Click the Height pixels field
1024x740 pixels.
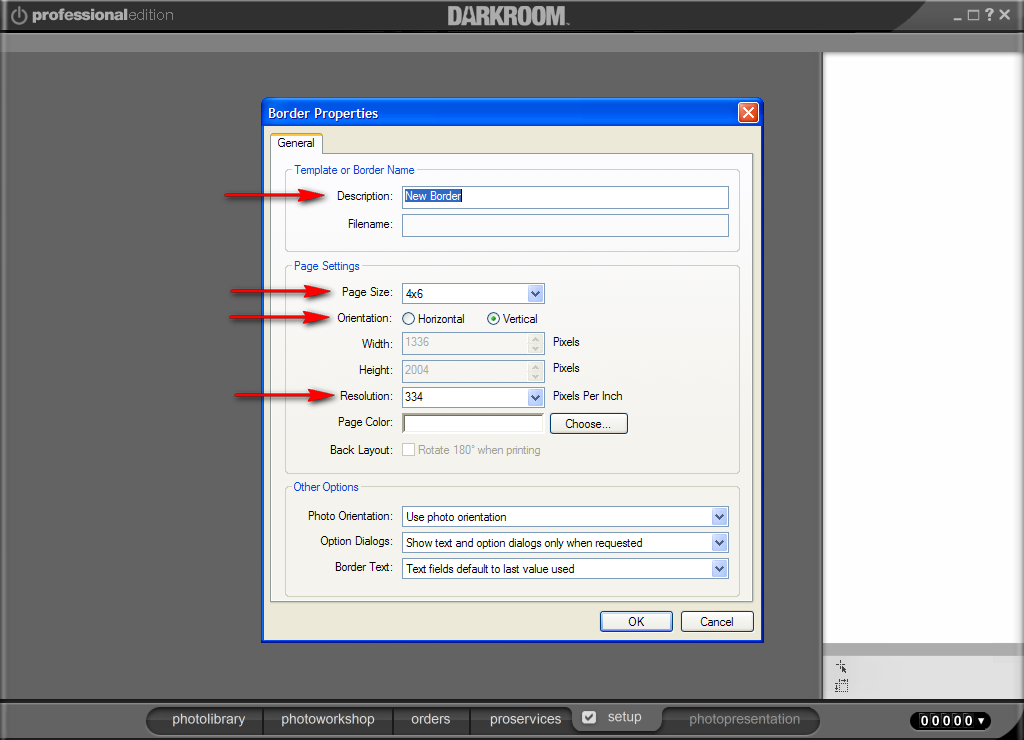[473, 370]
